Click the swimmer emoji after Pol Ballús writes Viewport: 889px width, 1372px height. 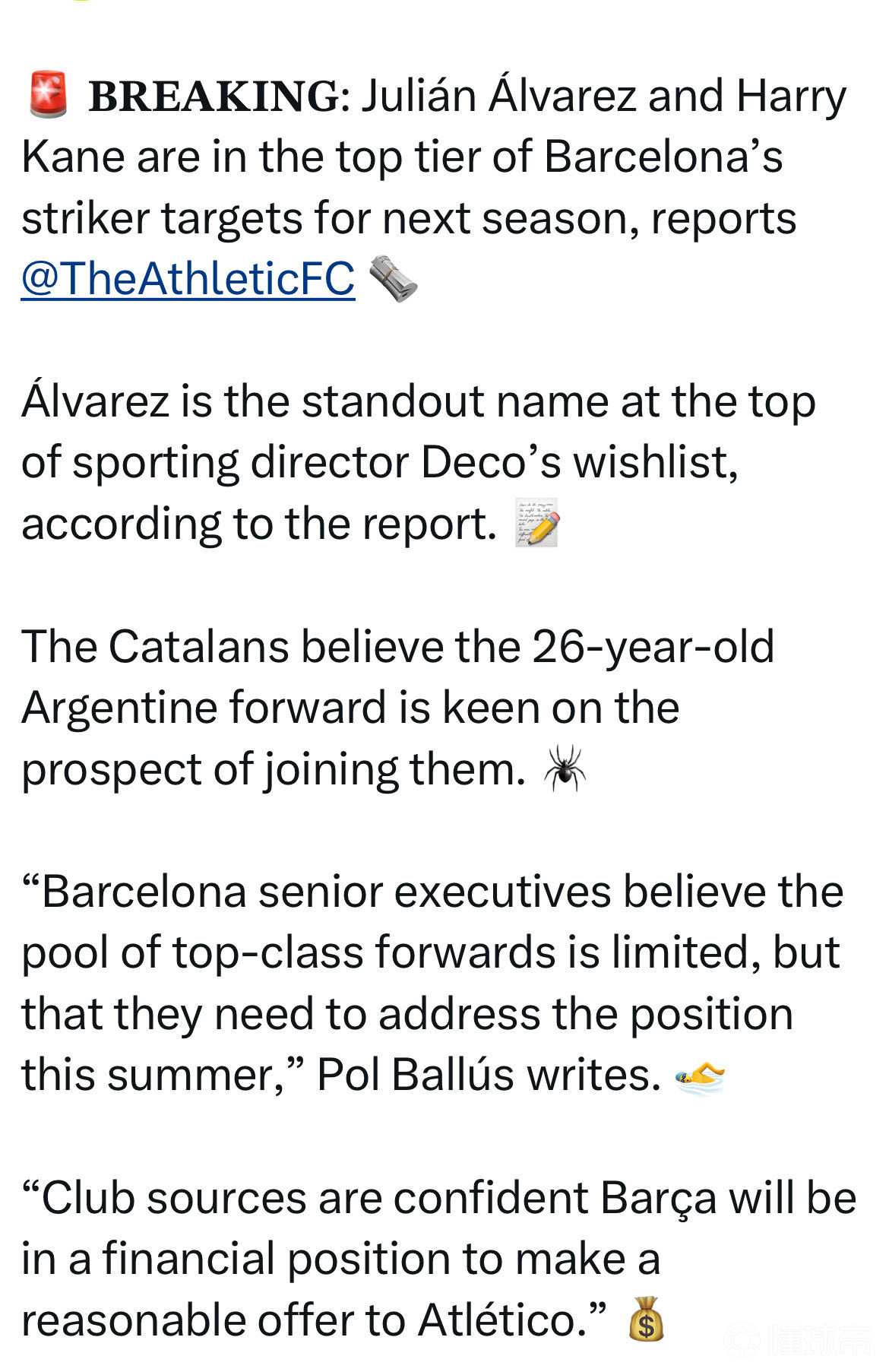click(700, 1077)
